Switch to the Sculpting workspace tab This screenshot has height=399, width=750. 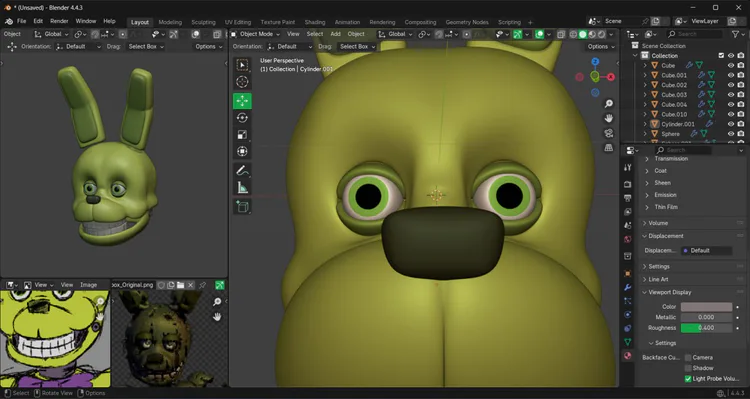[x=203, y=22]
